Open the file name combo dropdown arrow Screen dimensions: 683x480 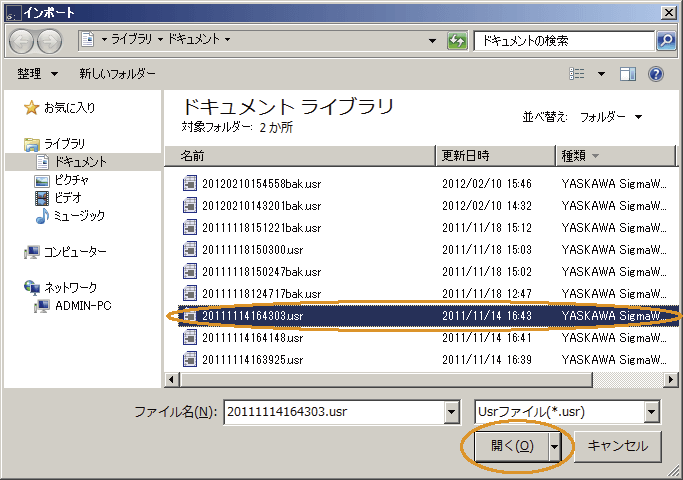[x=451, y=412]
